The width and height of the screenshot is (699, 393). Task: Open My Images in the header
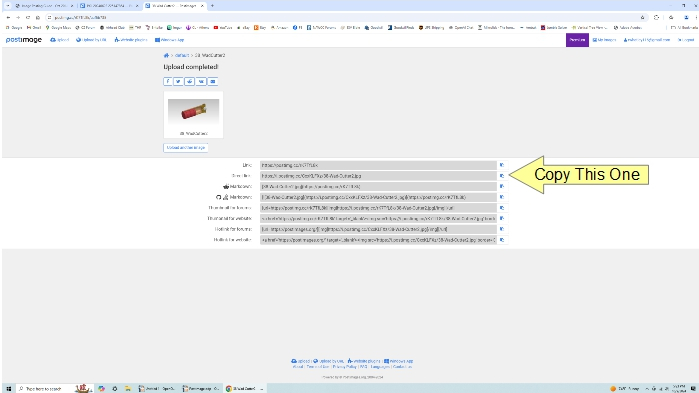point(604,40)
